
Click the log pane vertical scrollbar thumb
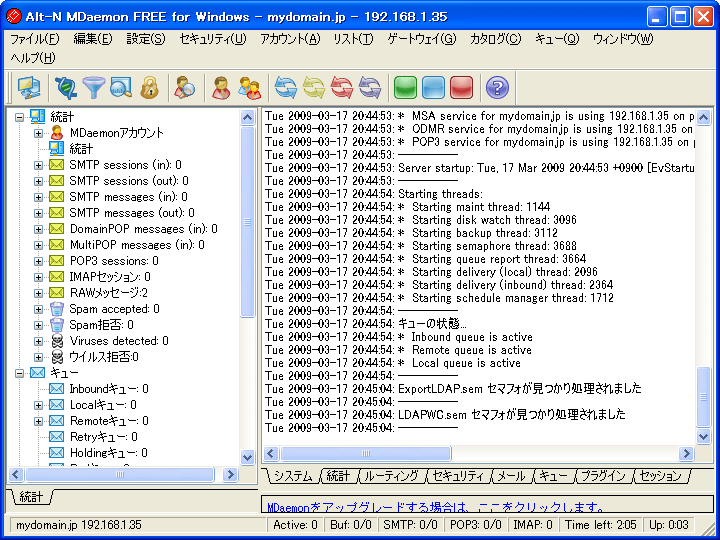[x=703, y=397]
